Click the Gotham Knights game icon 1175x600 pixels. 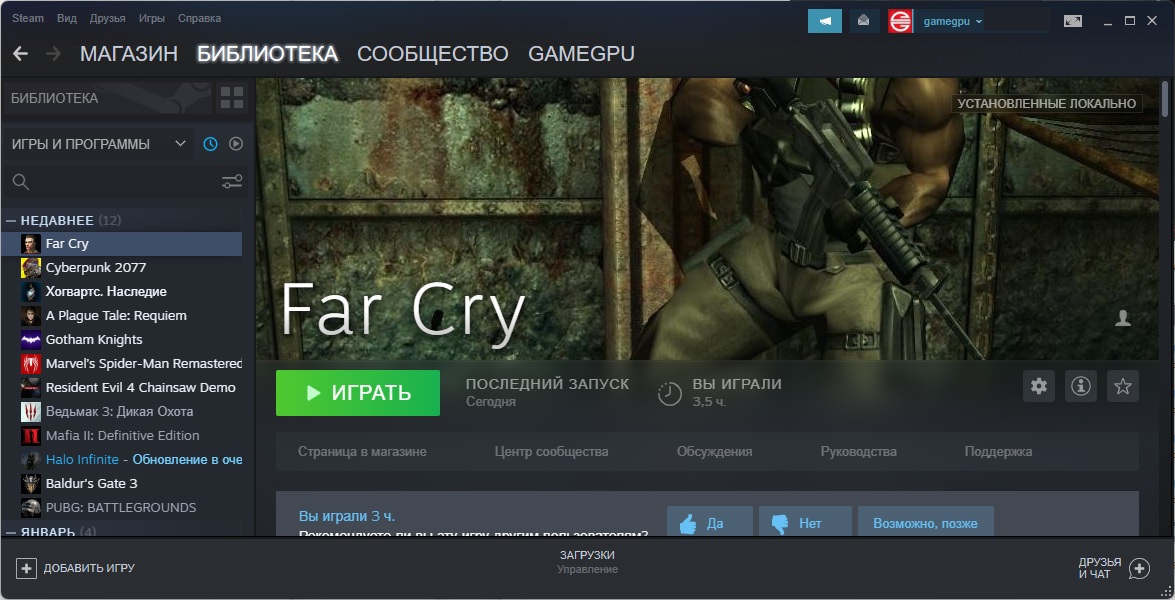tap(31, 339)
